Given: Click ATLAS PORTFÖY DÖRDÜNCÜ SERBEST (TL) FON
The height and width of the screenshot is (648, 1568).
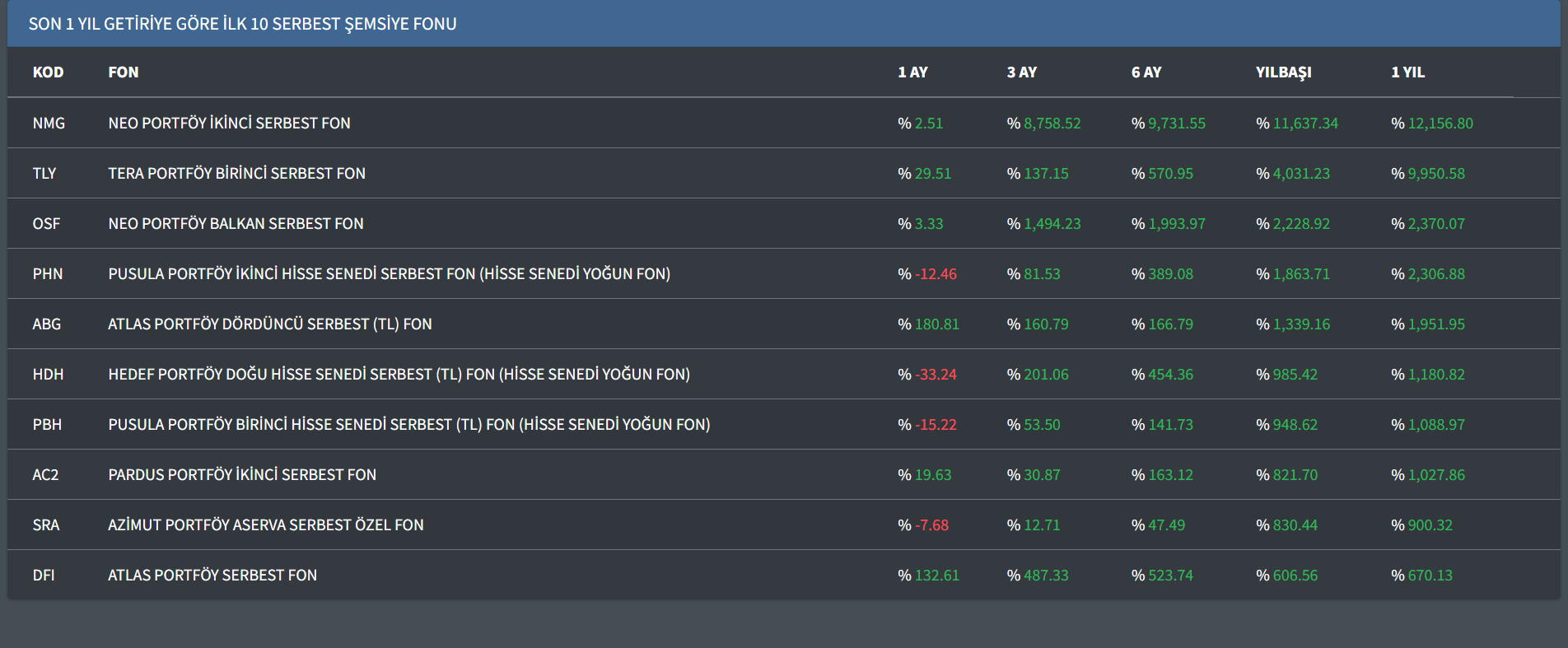Looking at the screenshot, I should tap(269, 324).
